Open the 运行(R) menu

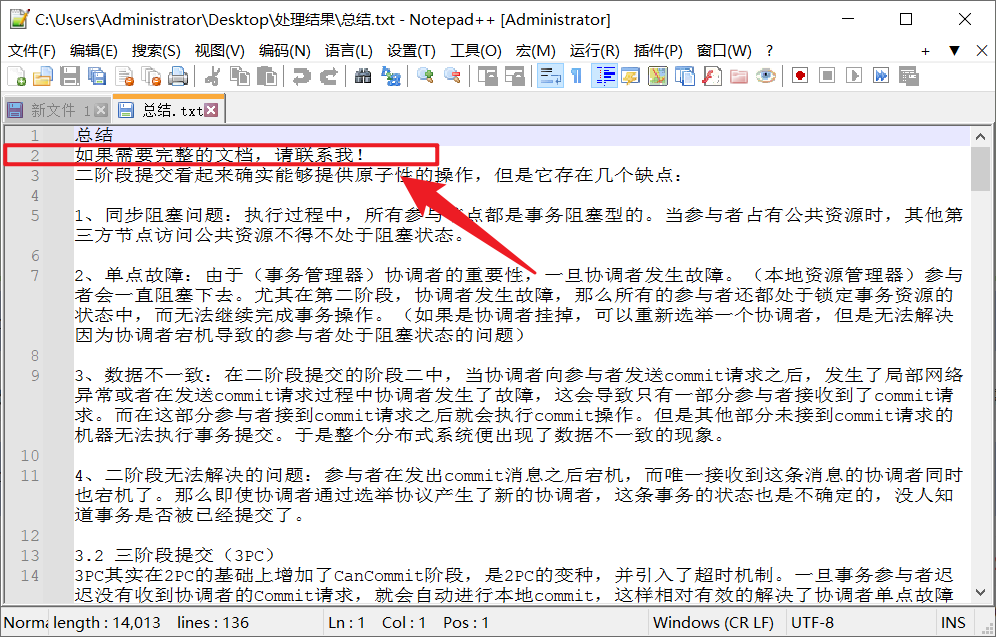tap(595, 51)
